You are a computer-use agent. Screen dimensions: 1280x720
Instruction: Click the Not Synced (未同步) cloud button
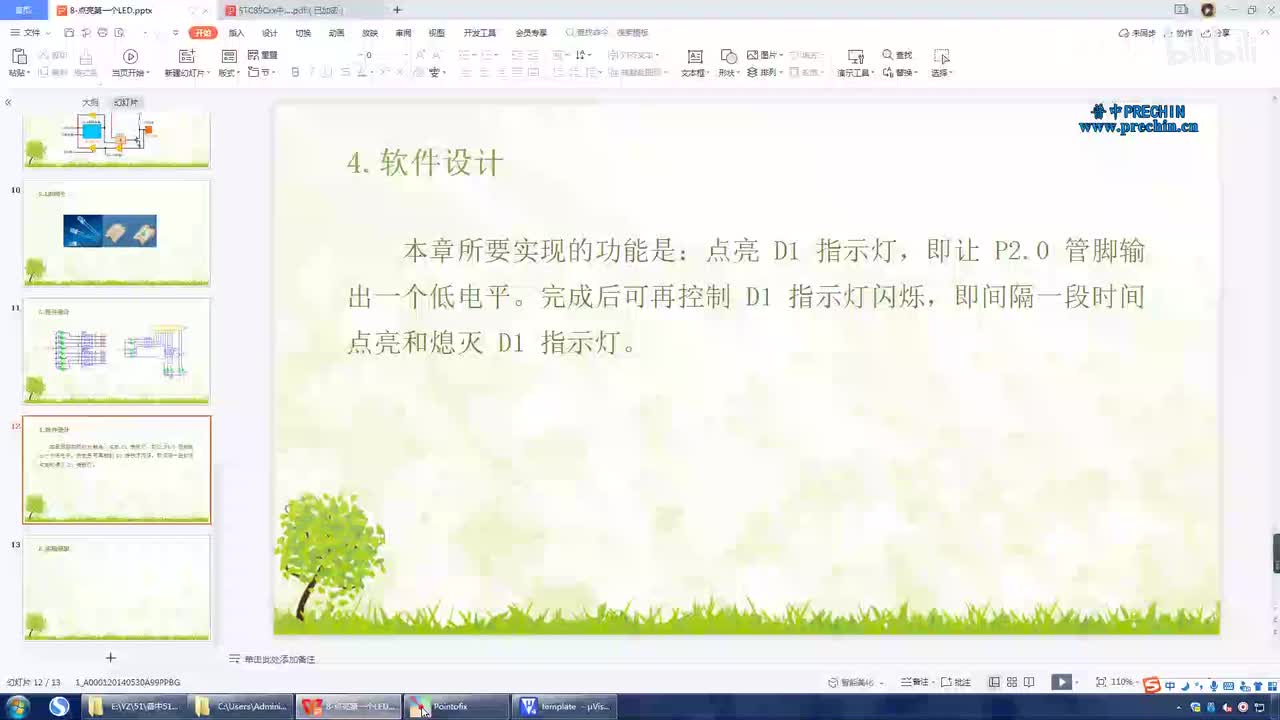click(1137, 33)
